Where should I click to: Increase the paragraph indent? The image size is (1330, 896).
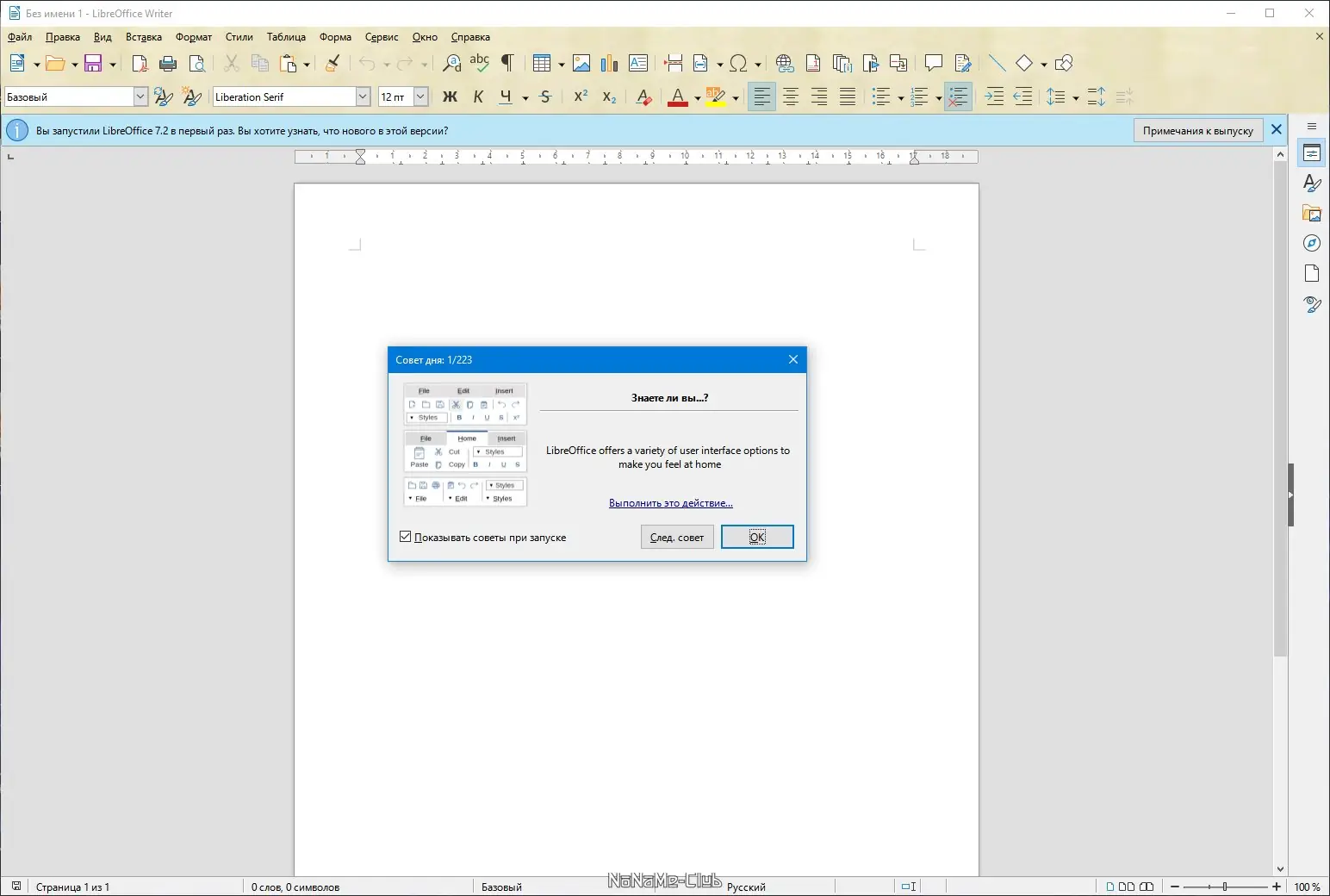pos(994,97)
